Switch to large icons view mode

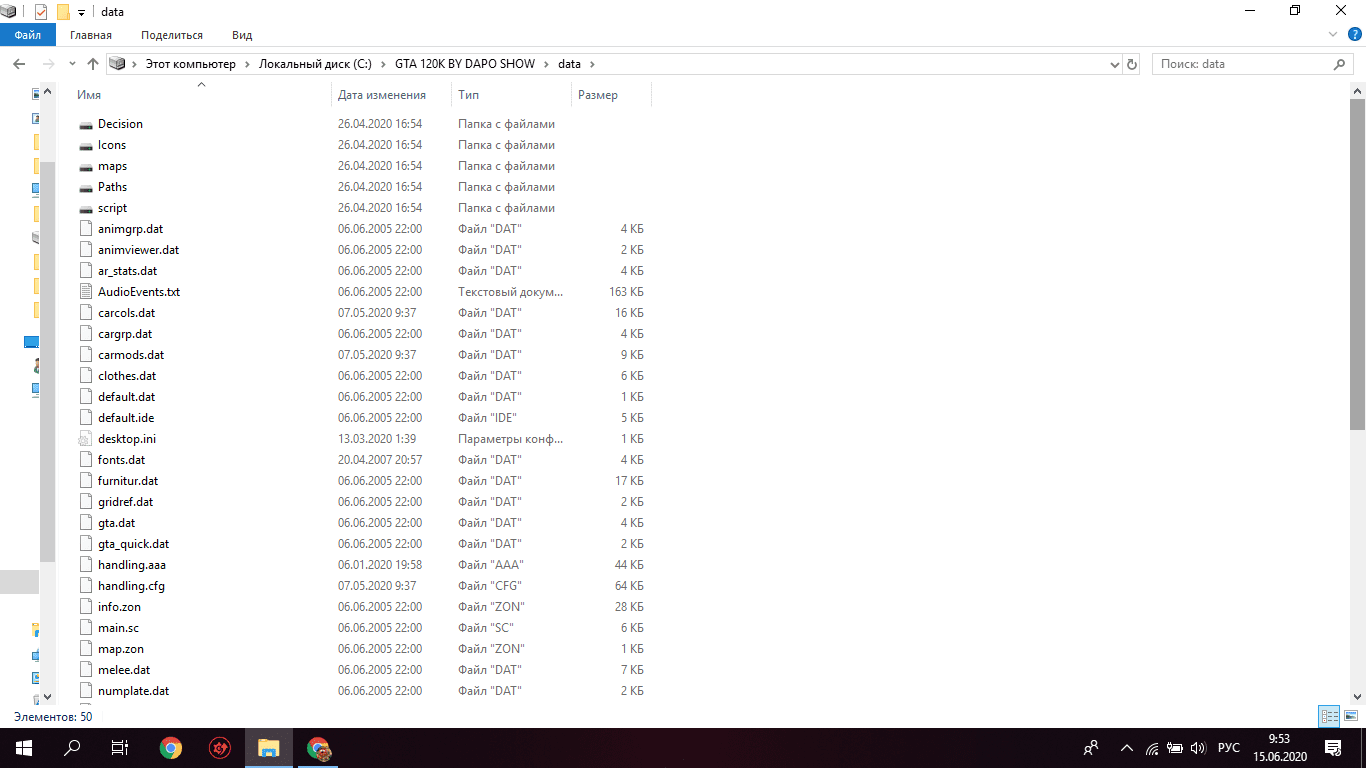[x=1351, y=716]
